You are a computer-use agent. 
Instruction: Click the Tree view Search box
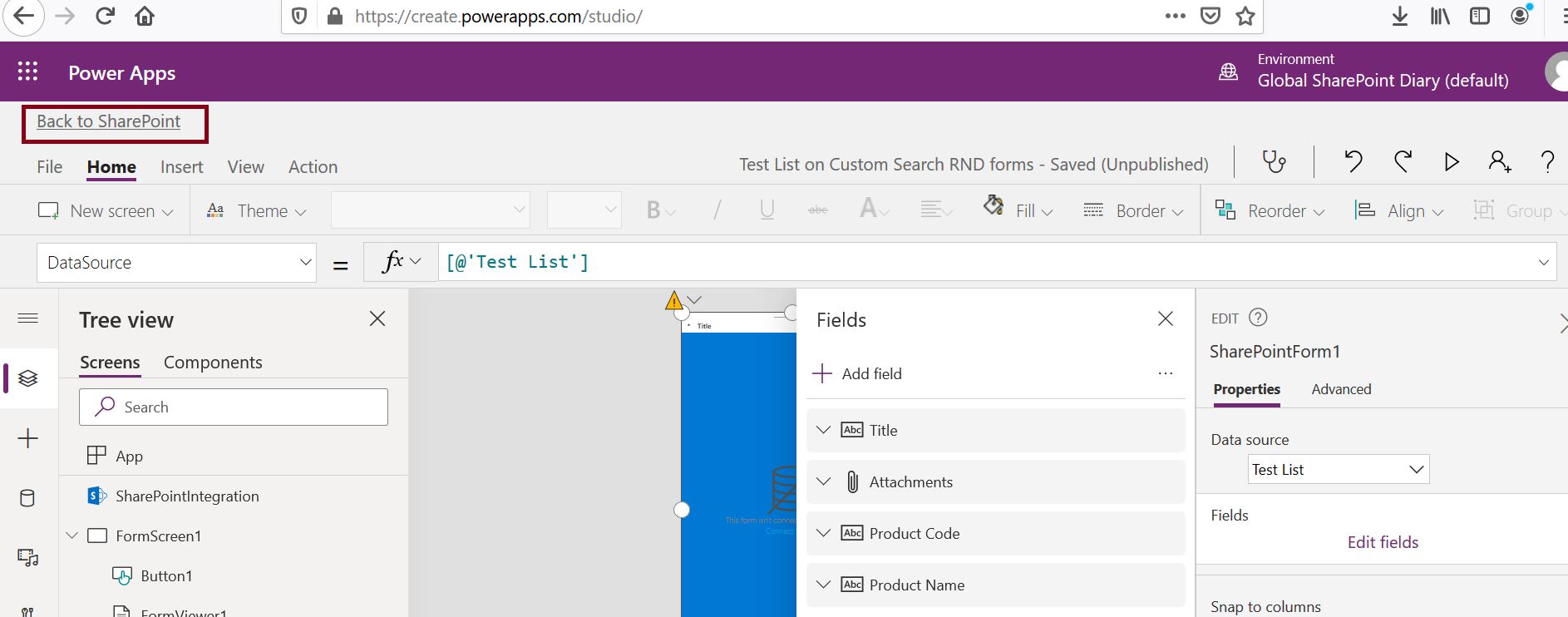pos(234,407)
